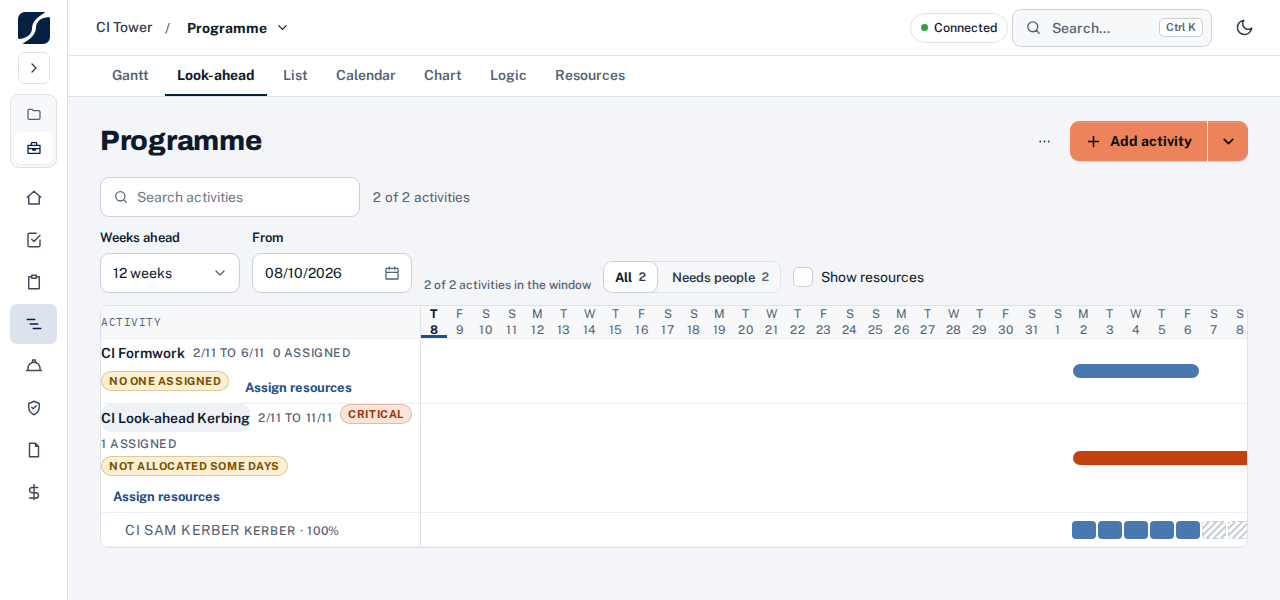Open the clipboard icon in the sidebar

click(x=34, y=282)
